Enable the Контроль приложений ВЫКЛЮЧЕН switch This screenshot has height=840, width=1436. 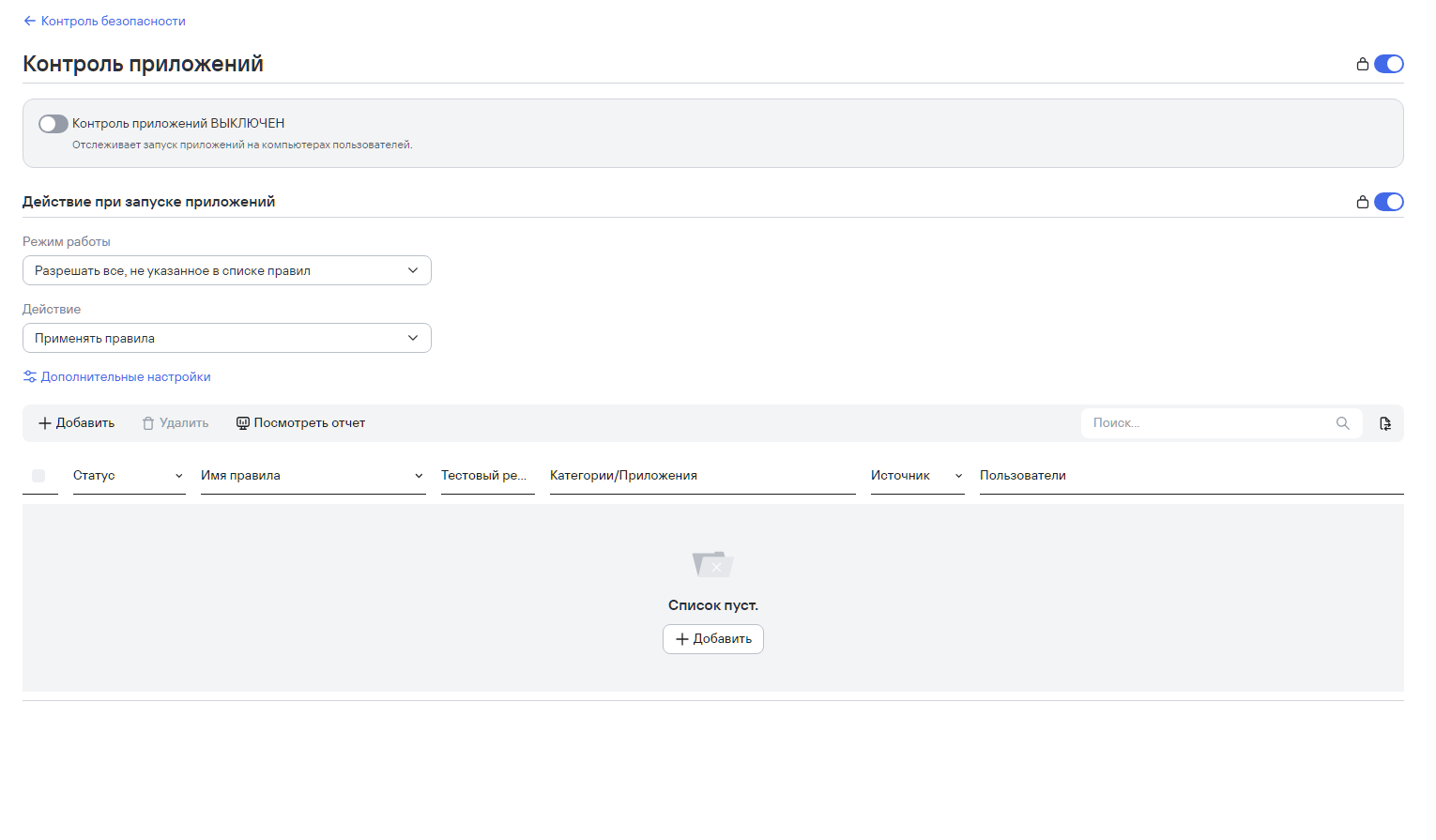(x=53, y=124)
